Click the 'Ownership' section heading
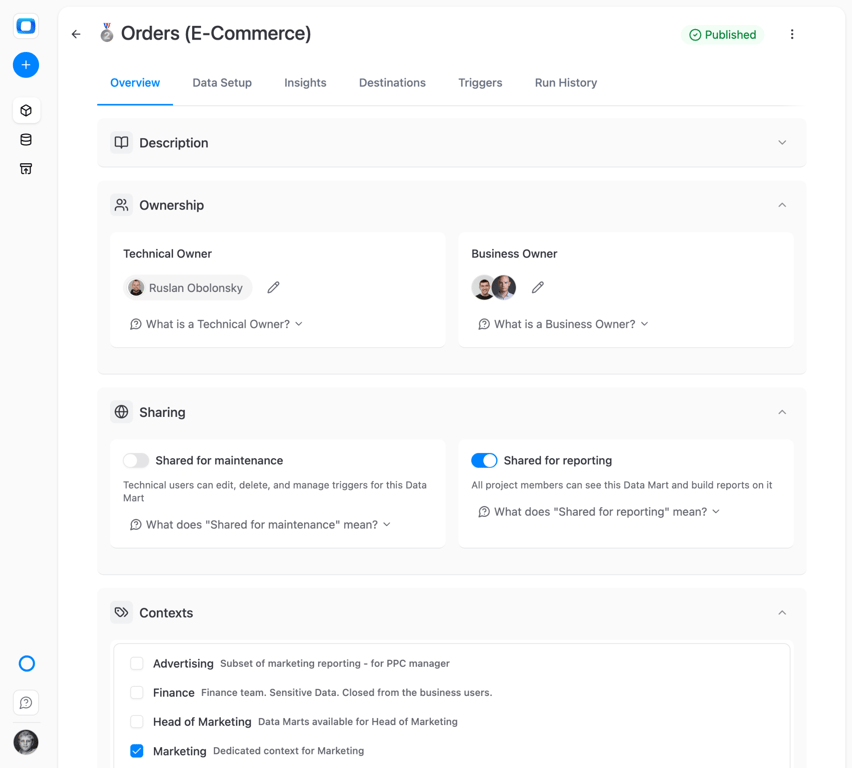 click(x=172, y=205)
